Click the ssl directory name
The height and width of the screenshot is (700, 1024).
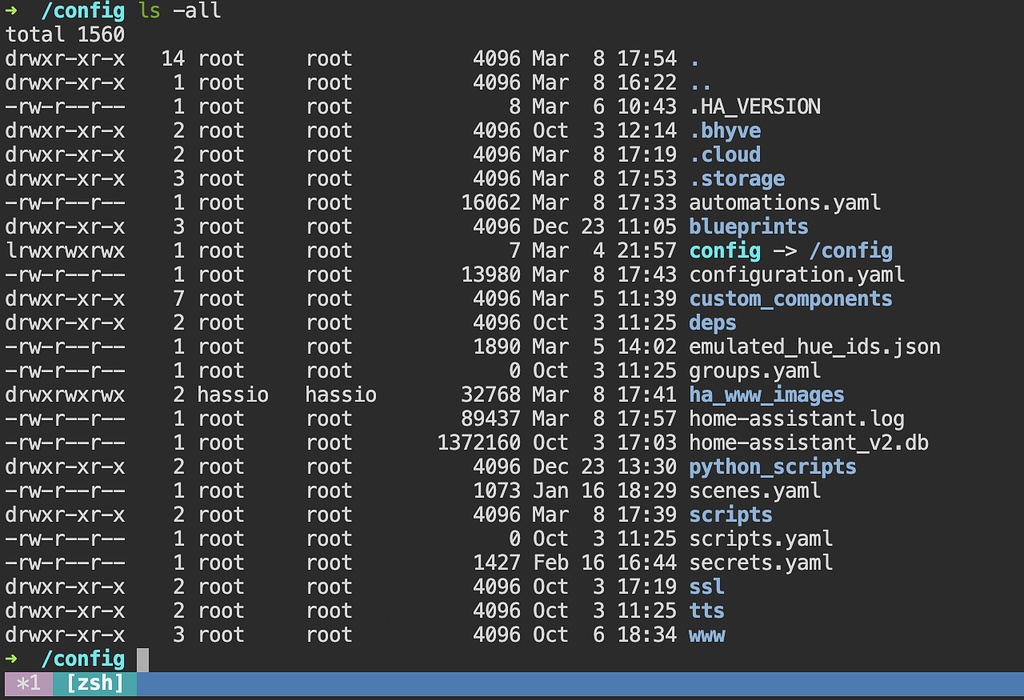click(x=707, y=587)
